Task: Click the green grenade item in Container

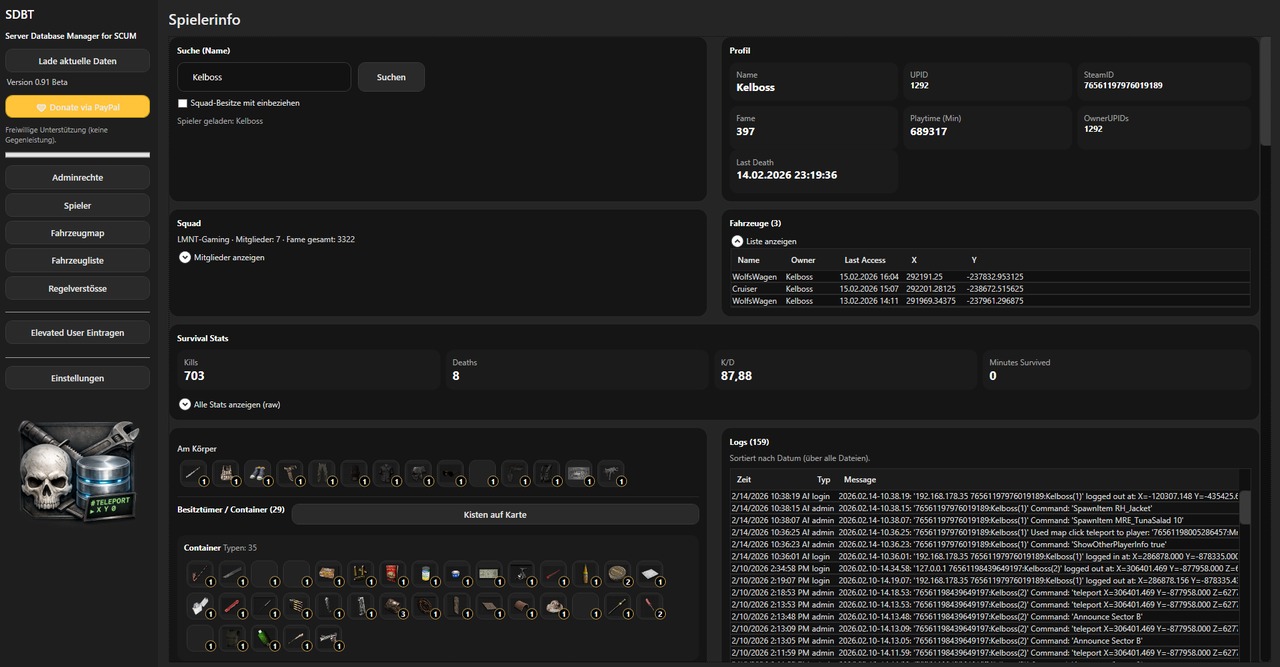Action: click(264, 638)
